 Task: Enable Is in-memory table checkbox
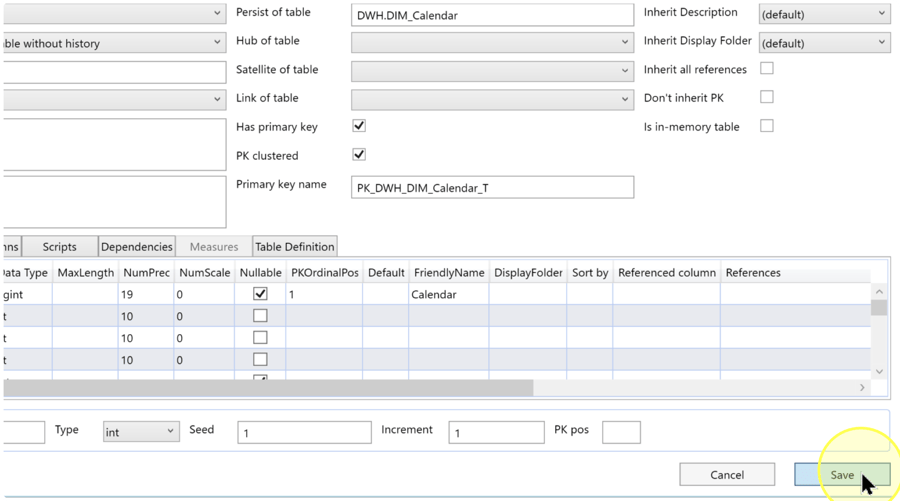point(766,126)
